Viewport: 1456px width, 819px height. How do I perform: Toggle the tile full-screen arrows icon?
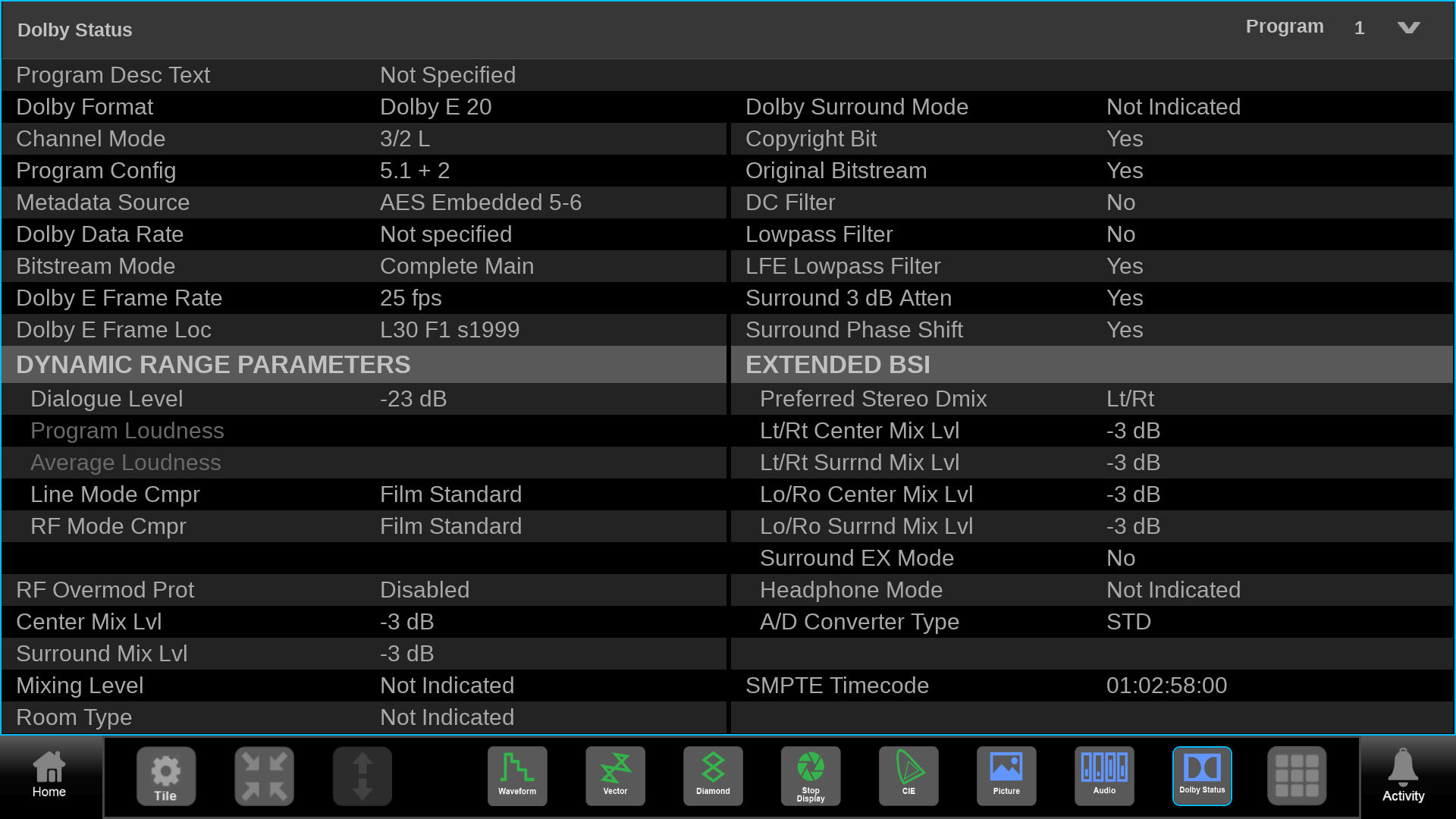(264, 775)
